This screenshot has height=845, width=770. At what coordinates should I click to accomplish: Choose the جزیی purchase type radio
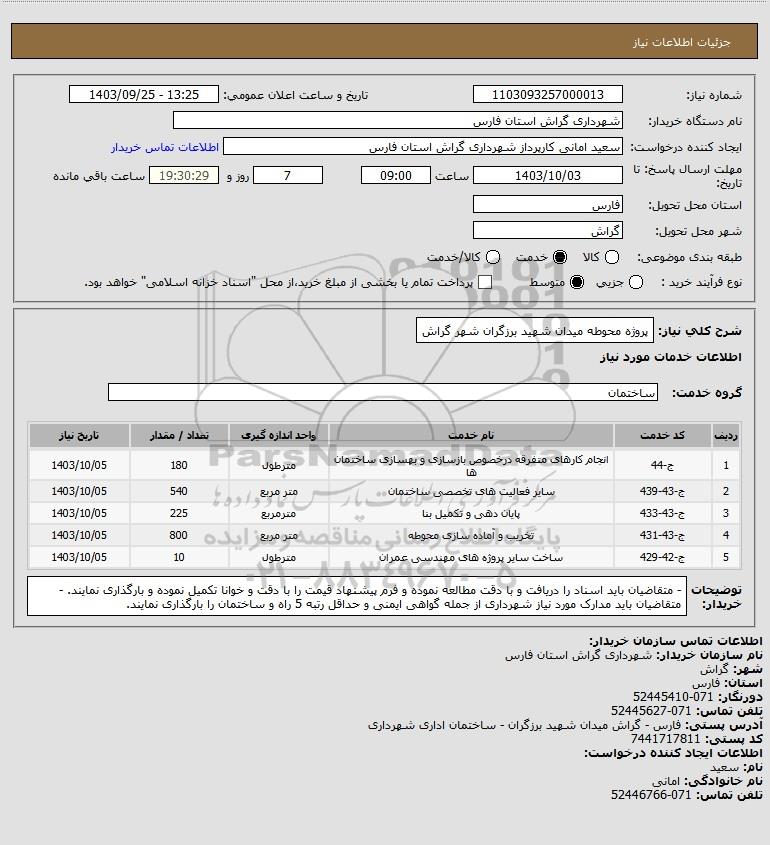point(636,282)
